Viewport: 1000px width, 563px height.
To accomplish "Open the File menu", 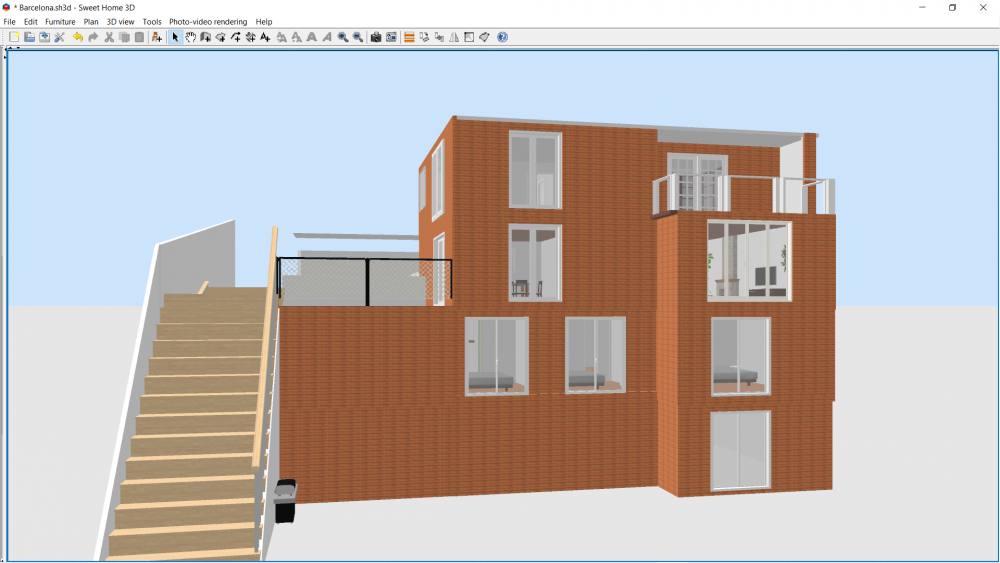I will (10, 21).
